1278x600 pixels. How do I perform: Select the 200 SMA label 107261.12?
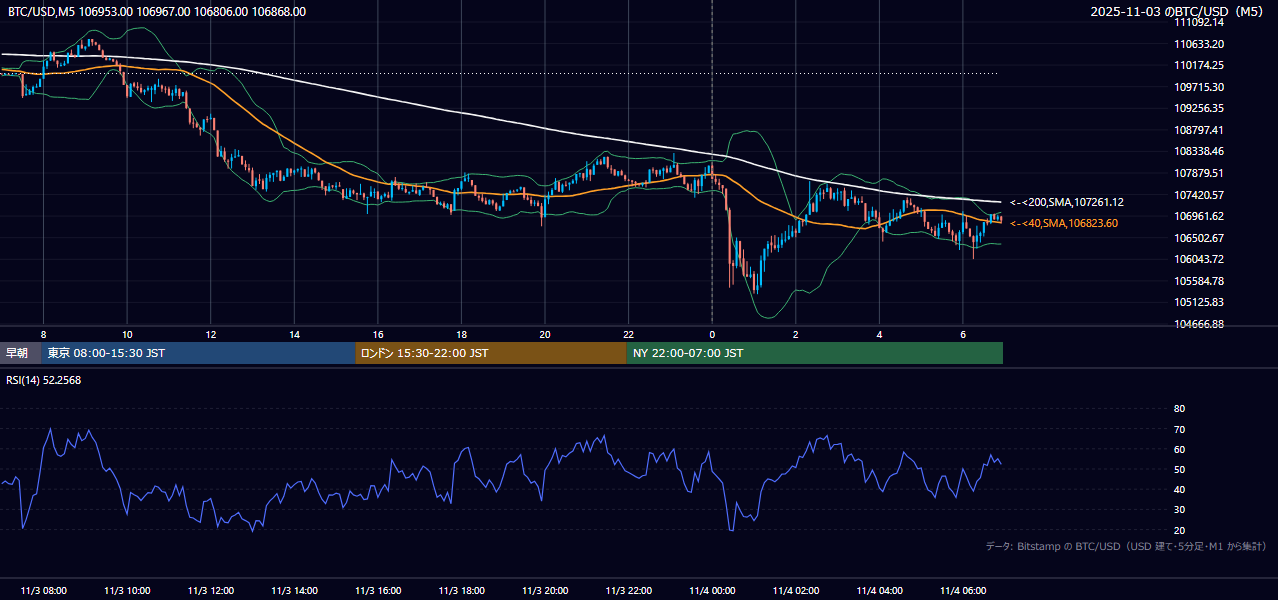coord(1067,202)
